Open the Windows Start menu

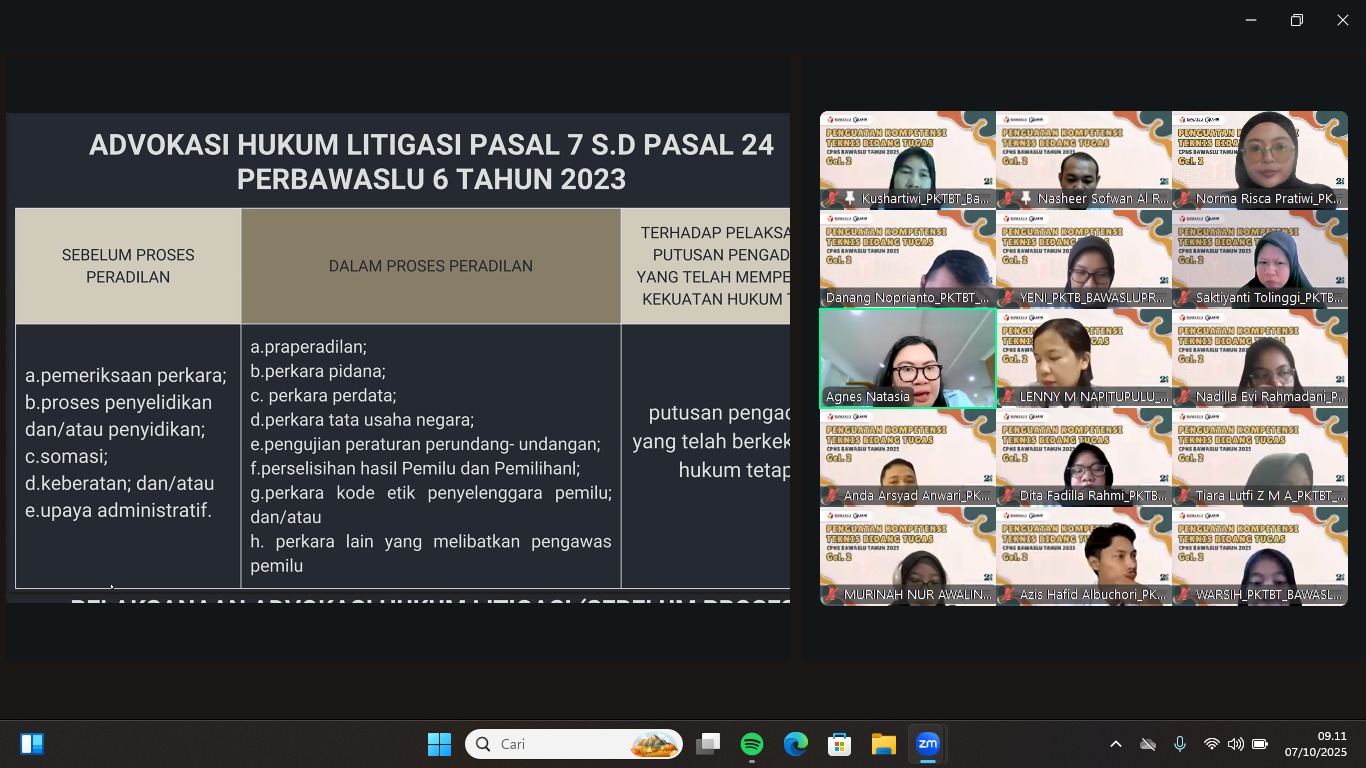tap(439, 744)
